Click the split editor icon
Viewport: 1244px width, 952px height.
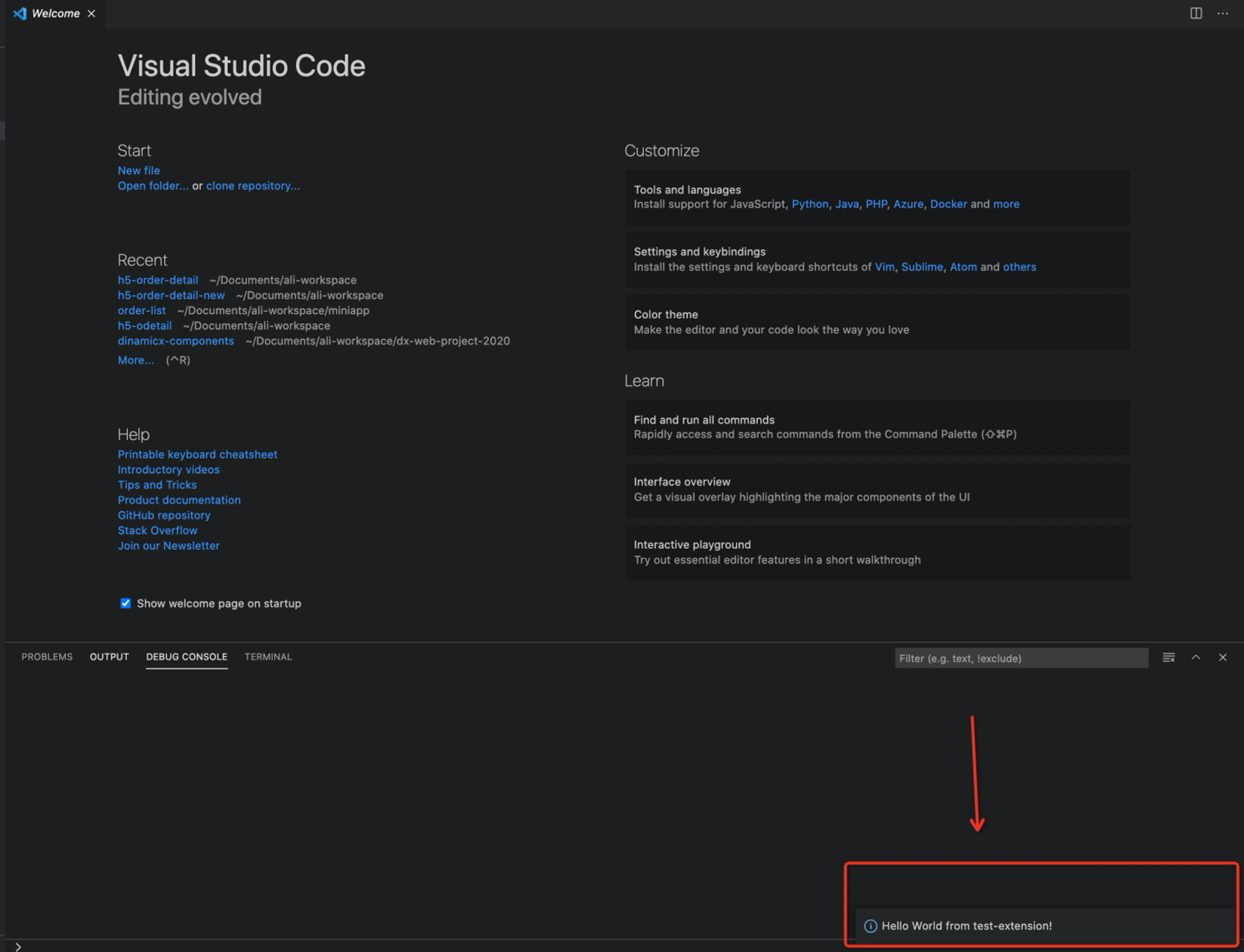click(1195, 13)
